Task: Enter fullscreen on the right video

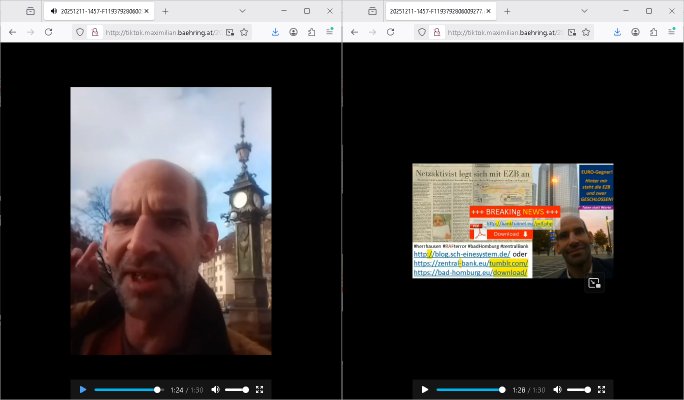Action: (602, 389)
